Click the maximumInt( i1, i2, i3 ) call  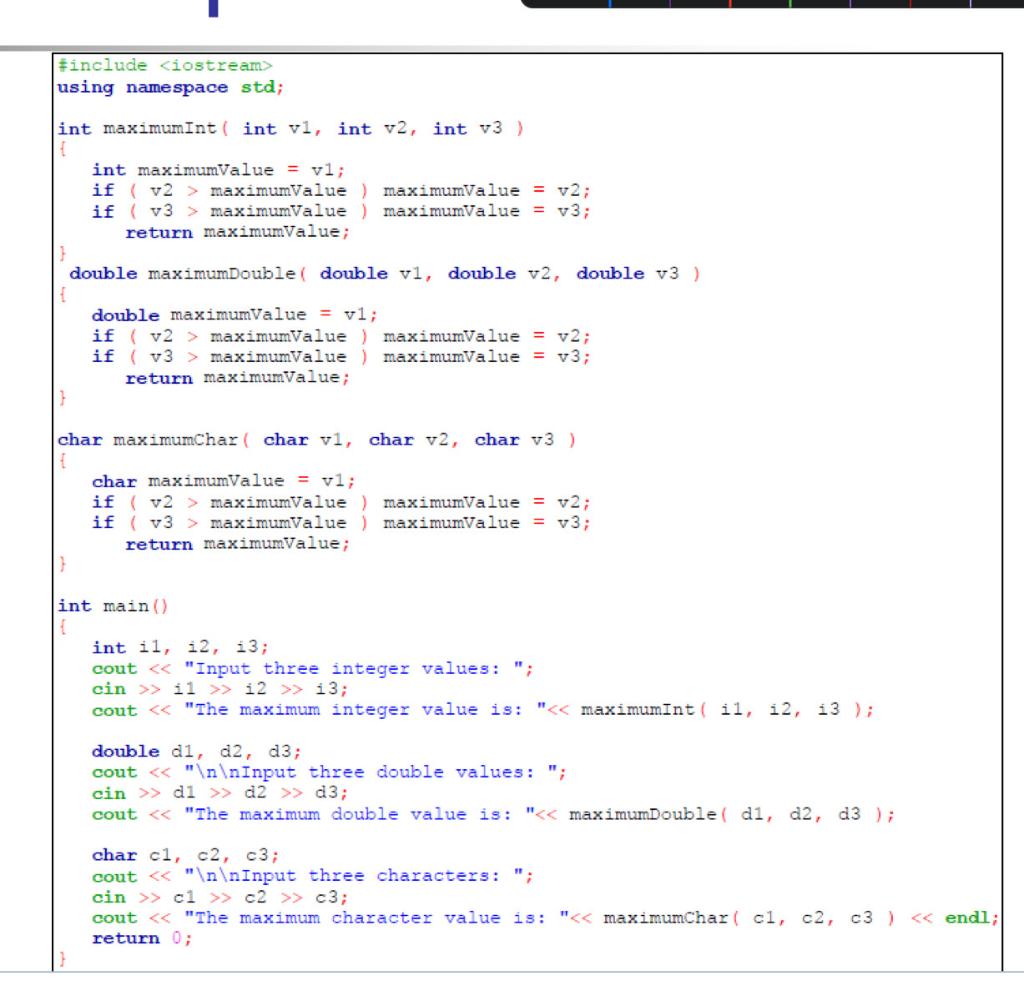click(x=723, y=709)
